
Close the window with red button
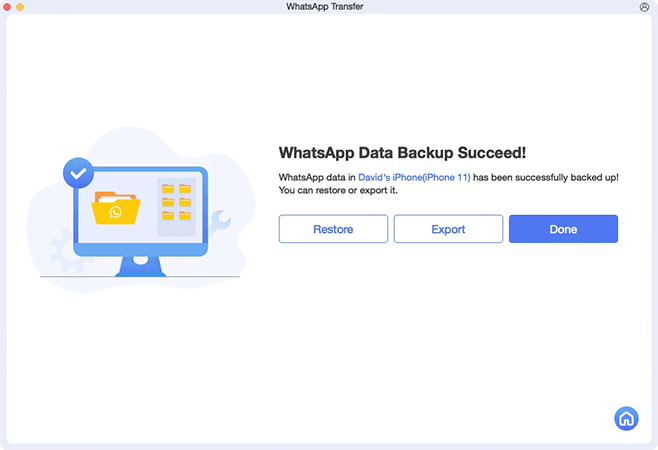pos(7,7)
